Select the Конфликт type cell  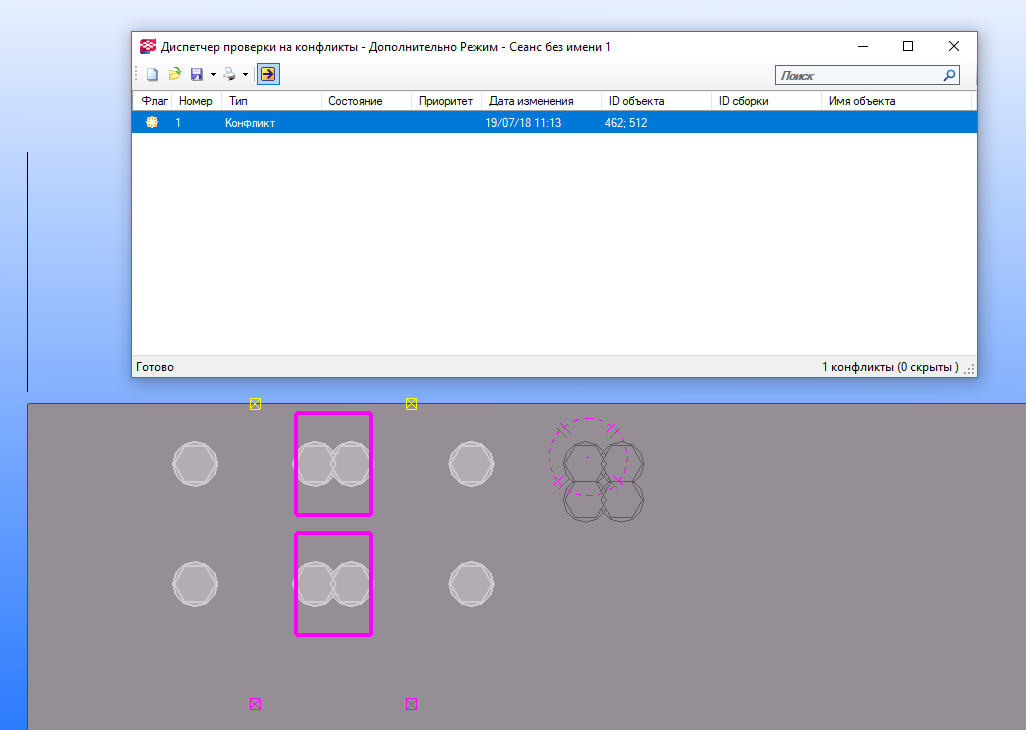coord(250,123)
